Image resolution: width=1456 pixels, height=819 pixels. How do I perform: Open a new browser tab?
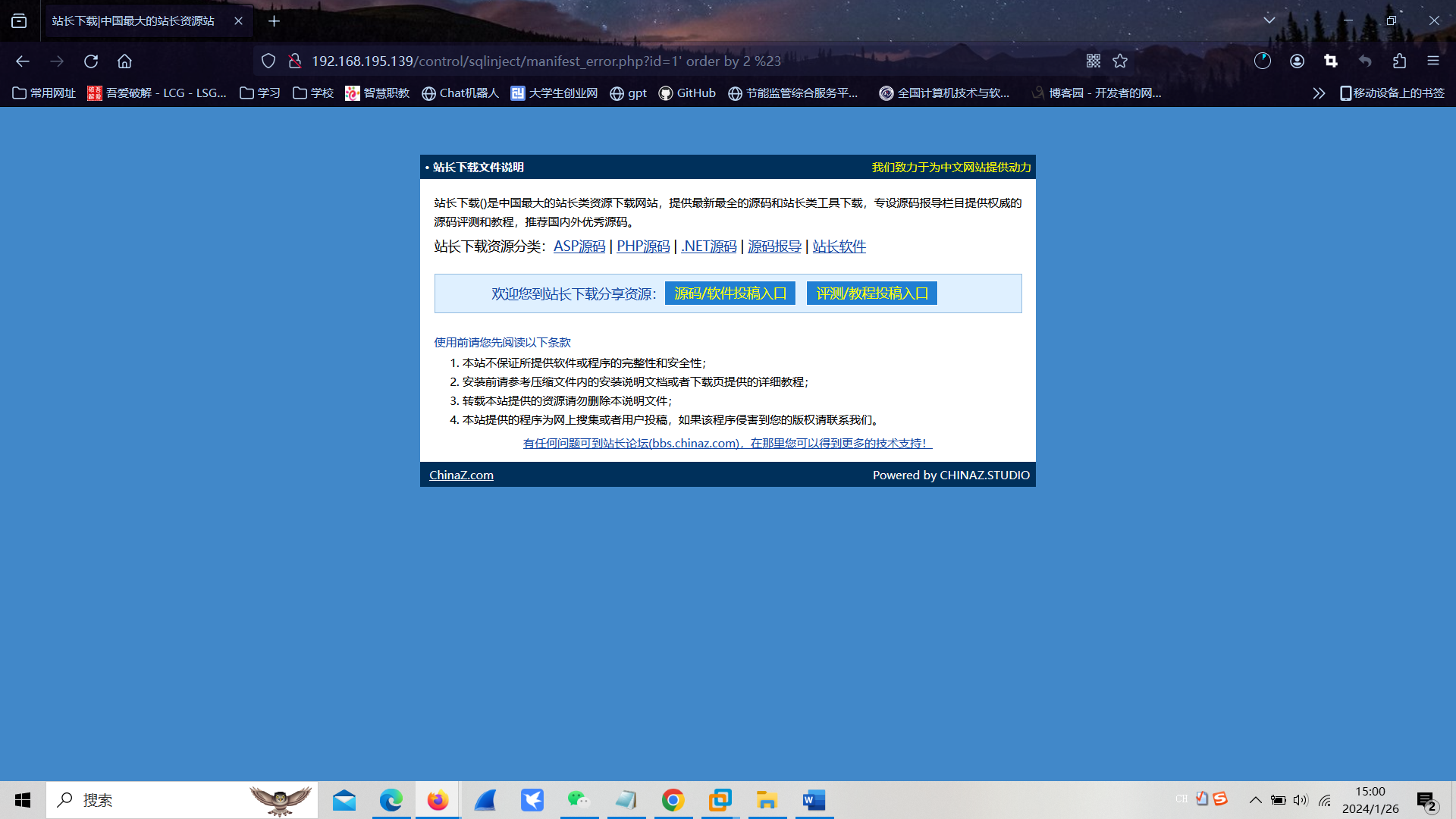coord(274,21)
